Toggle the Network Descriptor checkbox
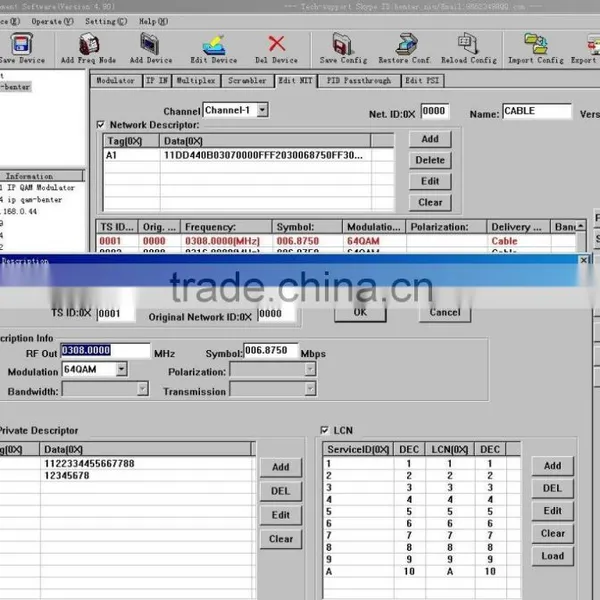This screenshot has height=600, width=600. coord(101,125)
